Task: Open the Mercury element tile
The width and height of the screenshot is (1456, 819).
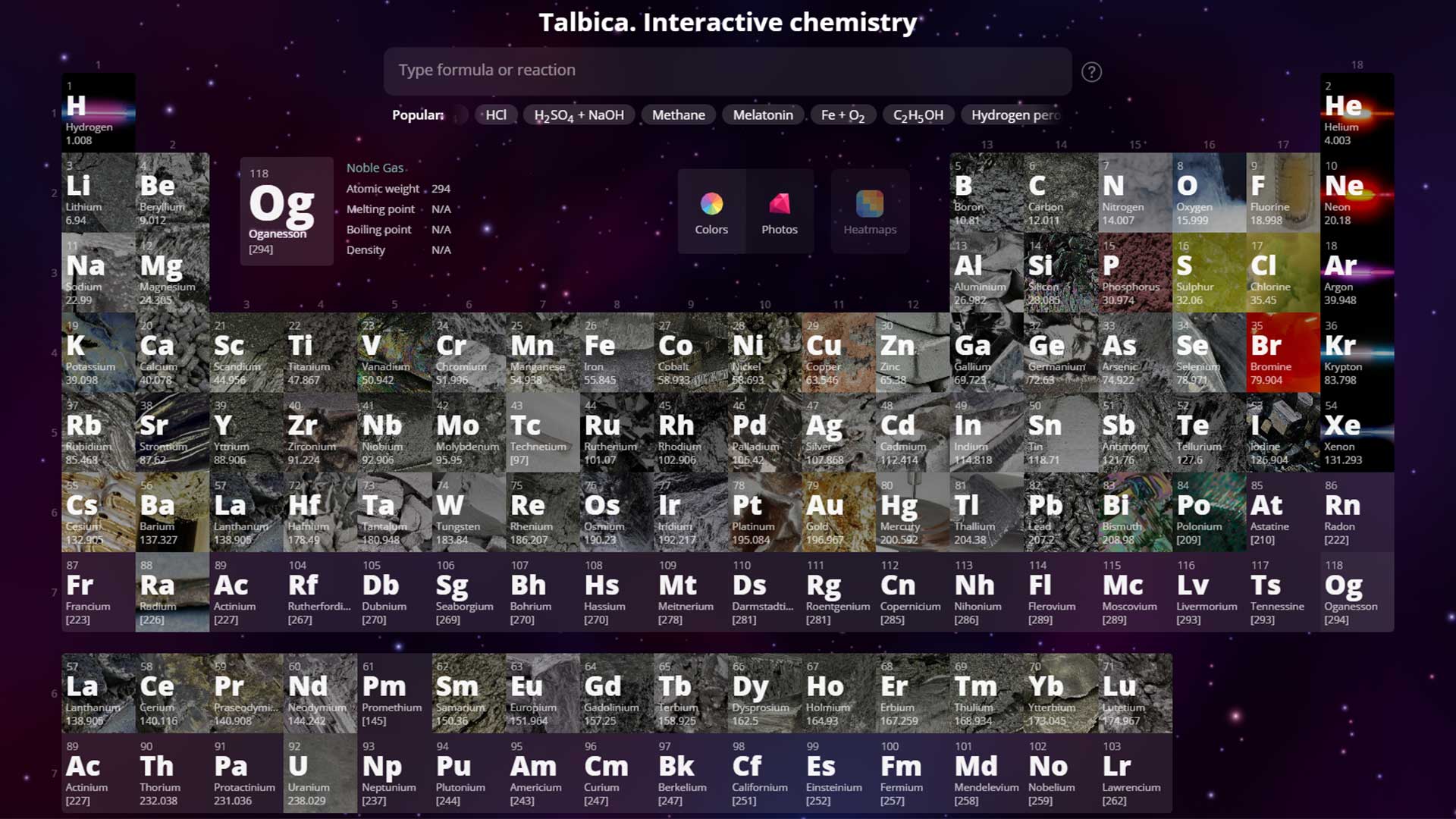Action: tap(913, 513)
